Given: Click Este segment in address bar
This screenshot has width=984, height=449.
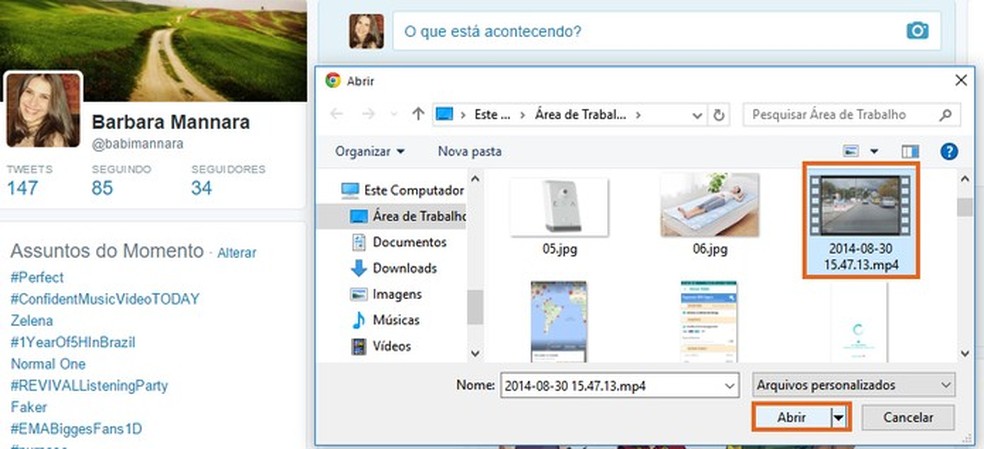Looking at the screenshot, I should click(492, 116).
